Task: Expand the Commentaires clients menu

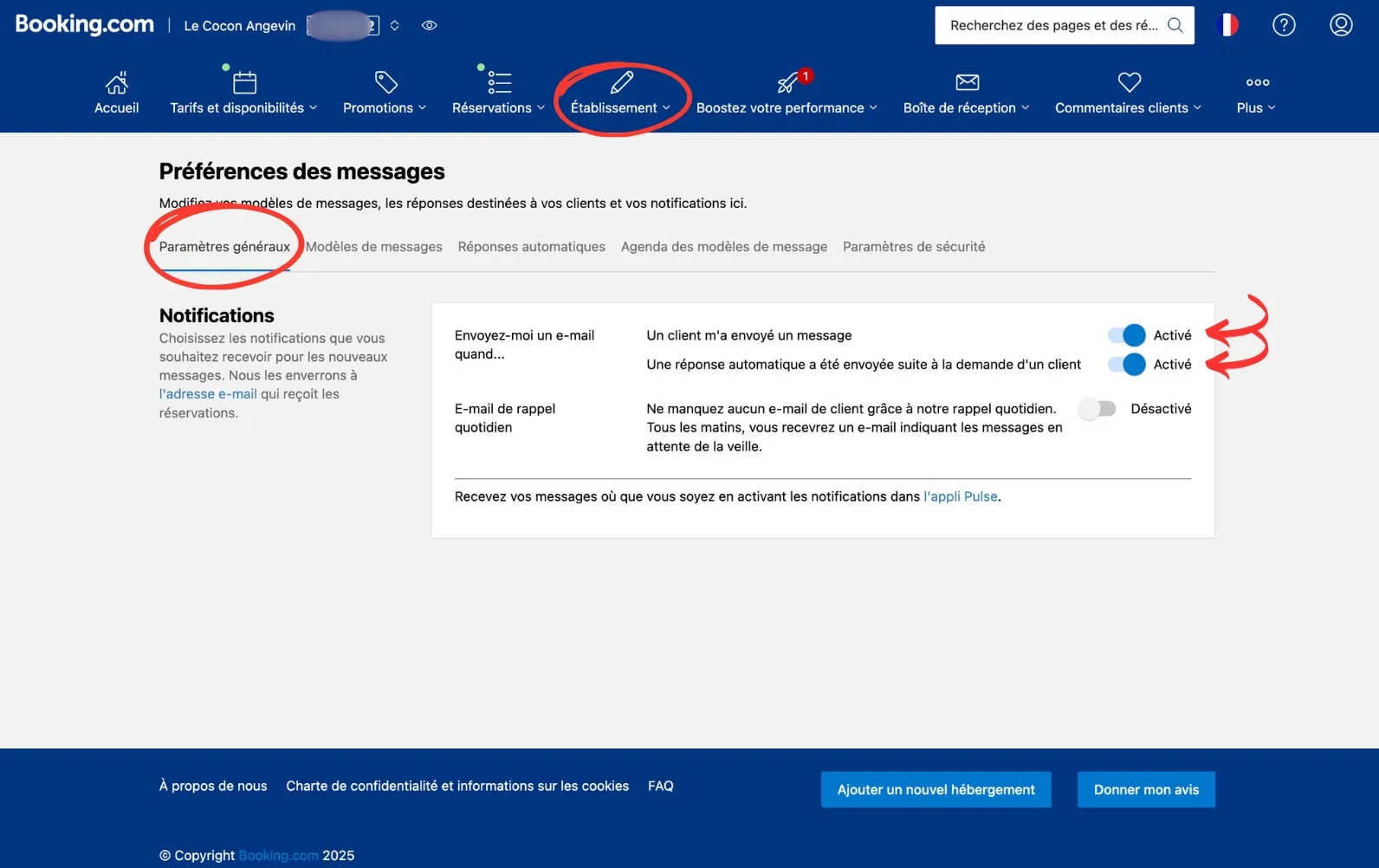Action: coord(1129,107)
